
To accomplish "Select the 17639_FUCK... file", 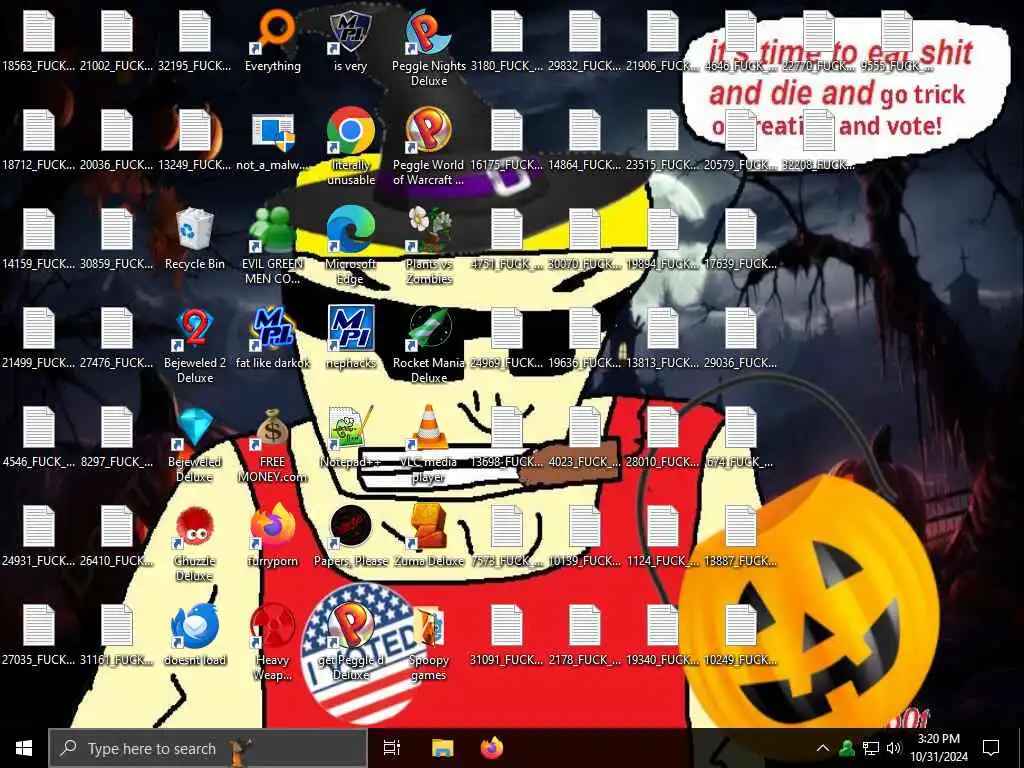I will 741,239.
